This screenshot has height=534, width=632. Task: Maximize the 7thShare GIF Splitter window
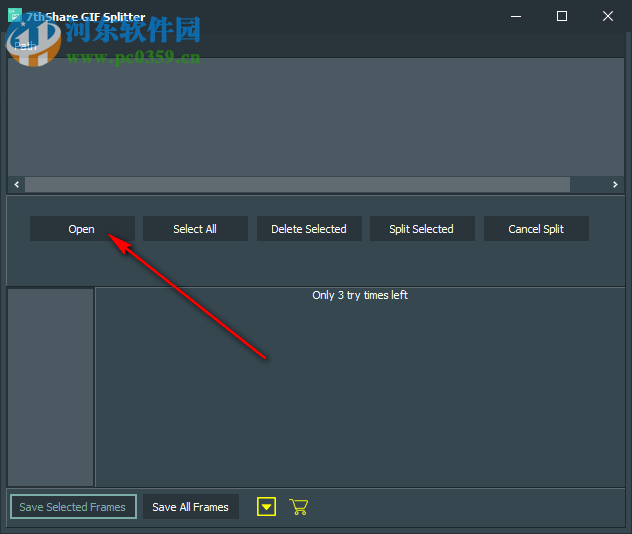[x=562, y=16]
